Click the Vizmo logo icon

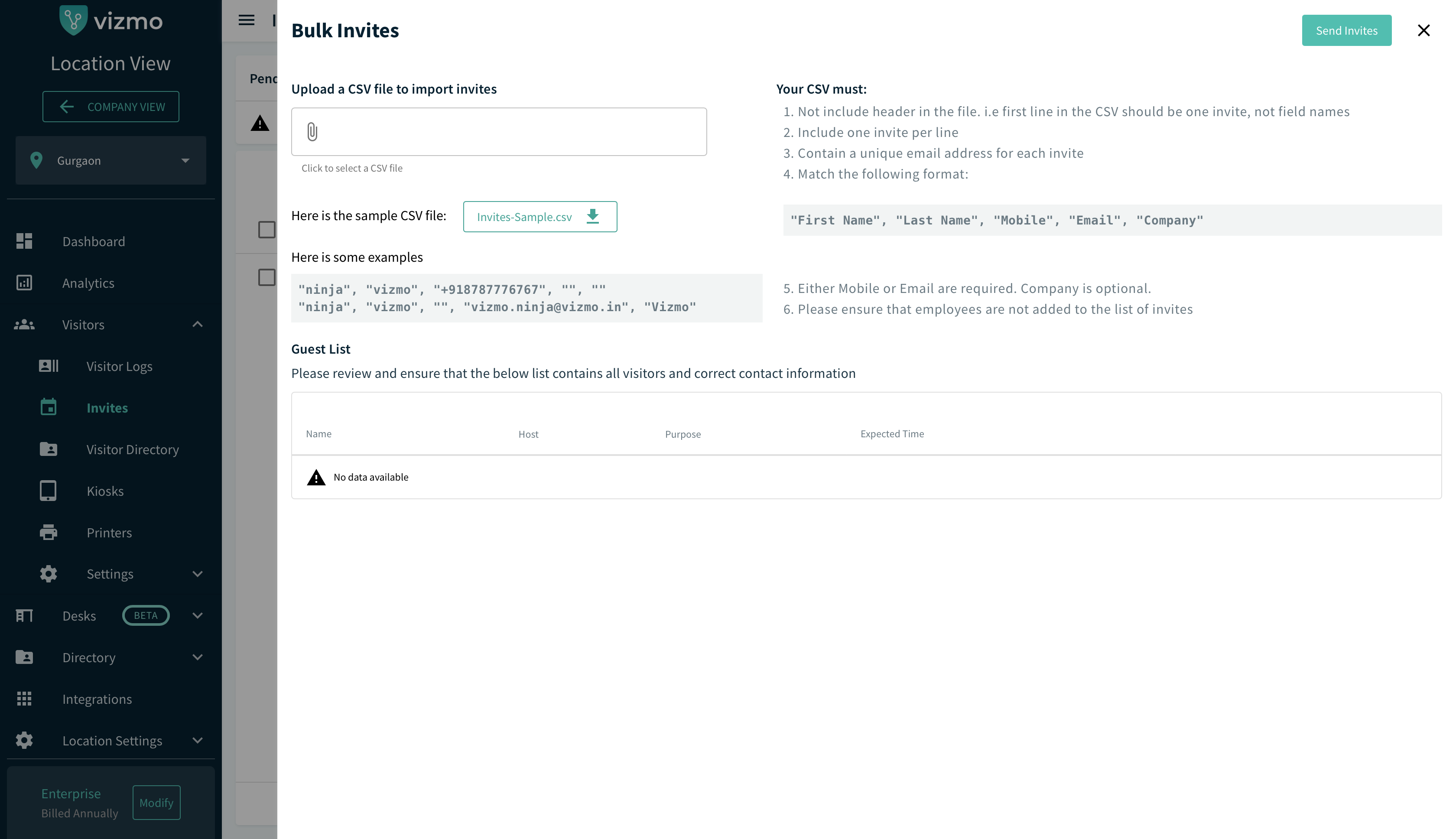click(73, 20)
